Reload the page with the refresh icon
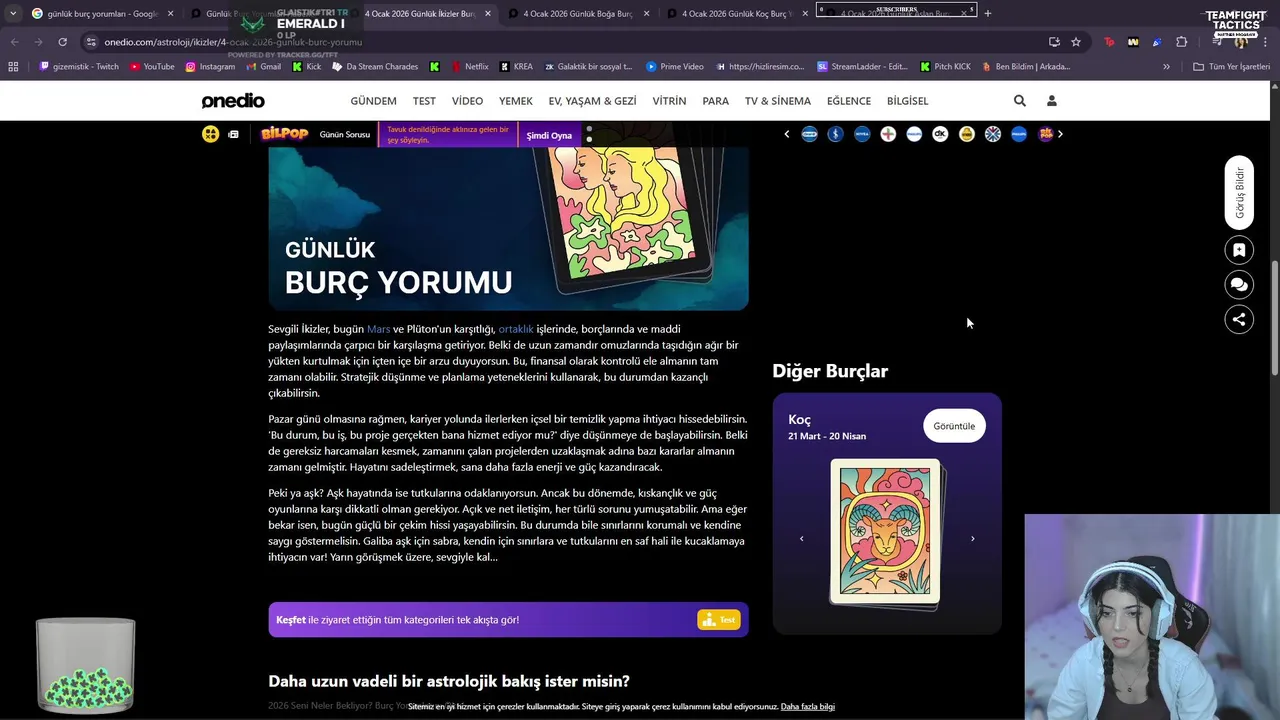This screenshot has height=720, width=1280. point(62,42)
